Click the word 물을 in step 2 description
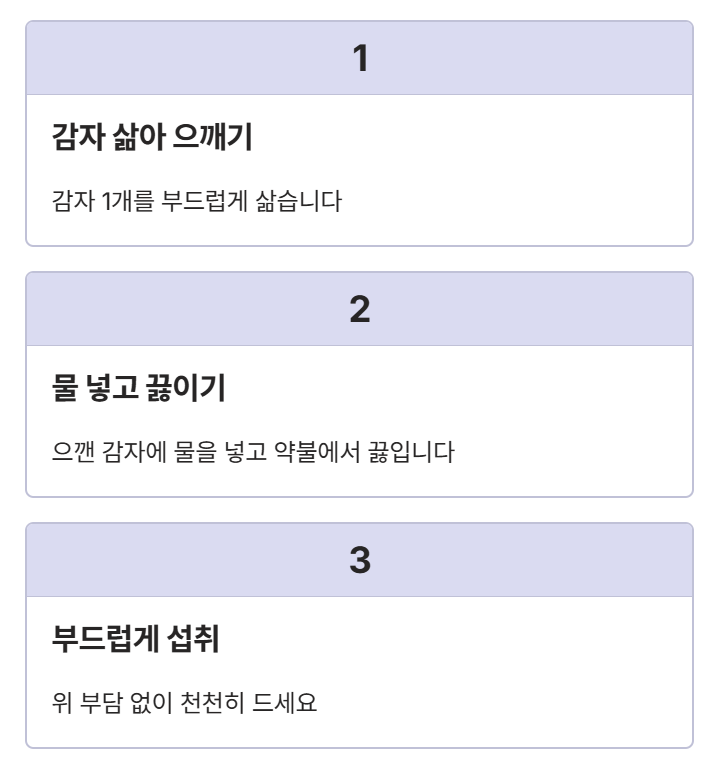Viewport: 714px width, 761px height. tap(195, 452)
